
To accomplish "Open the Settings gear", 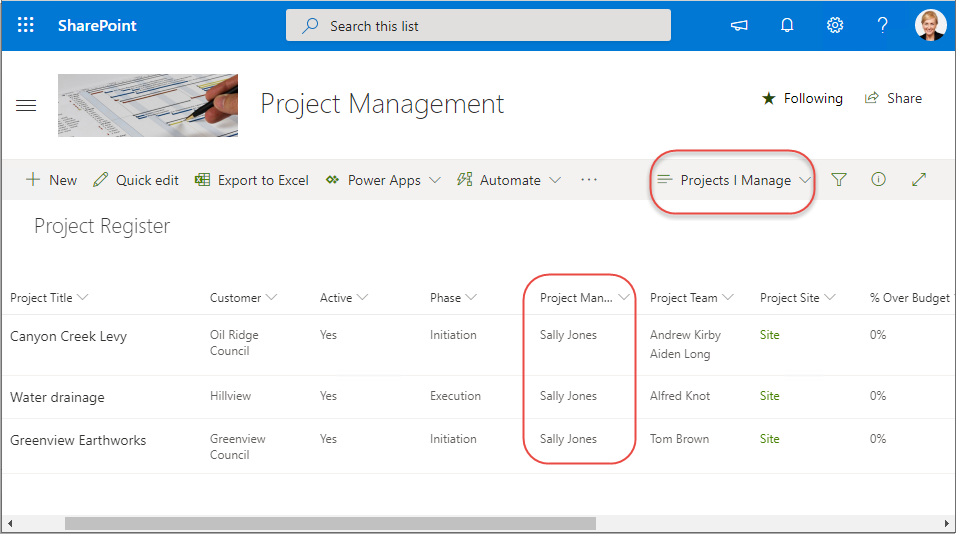I will click(835, 25).
